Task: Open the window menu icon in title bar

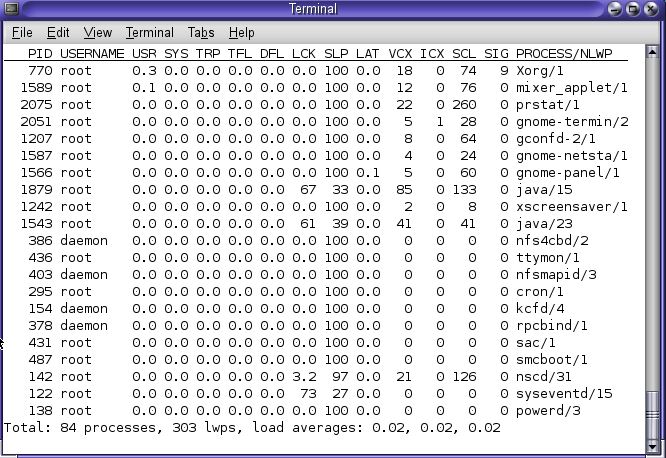Action: pyautogui.click(x=11, y=8)
